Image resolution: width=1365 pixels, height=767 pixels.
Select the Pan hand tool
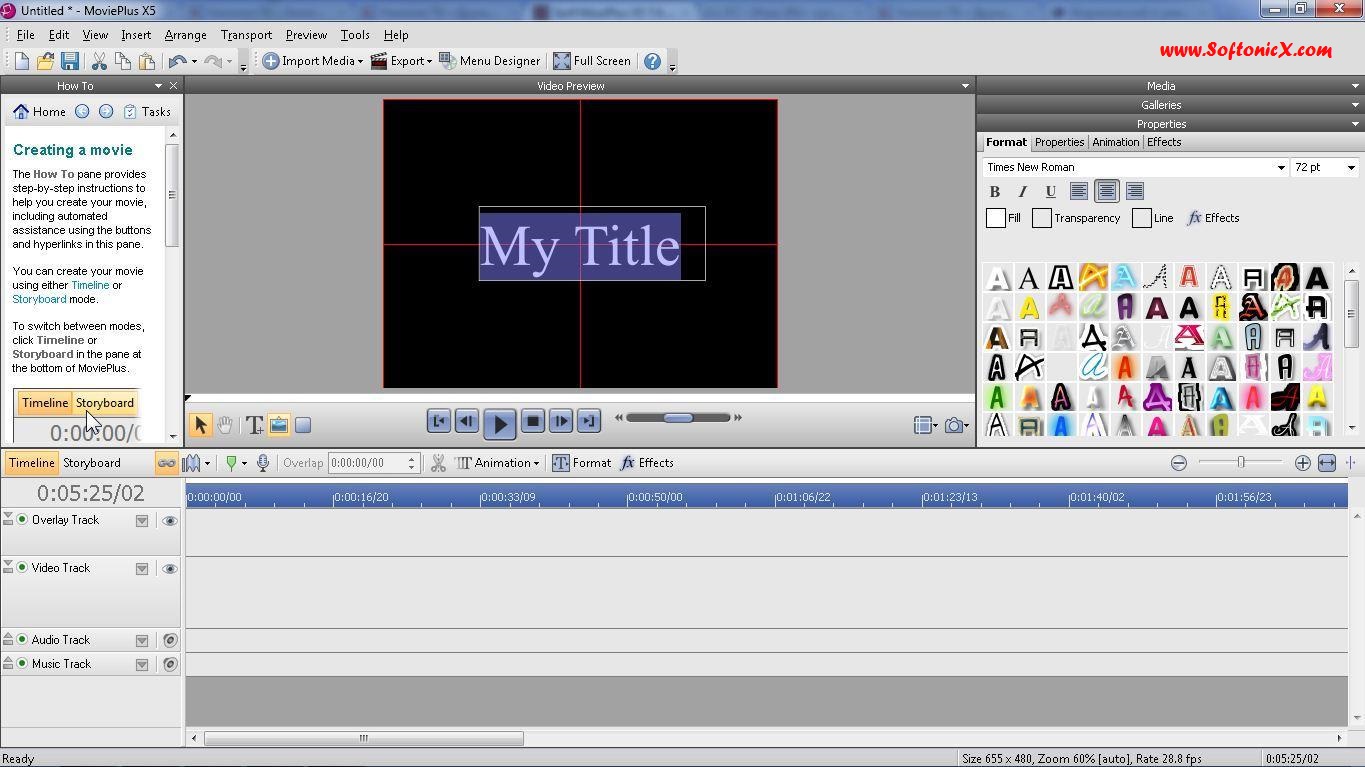tap(226, 423)
